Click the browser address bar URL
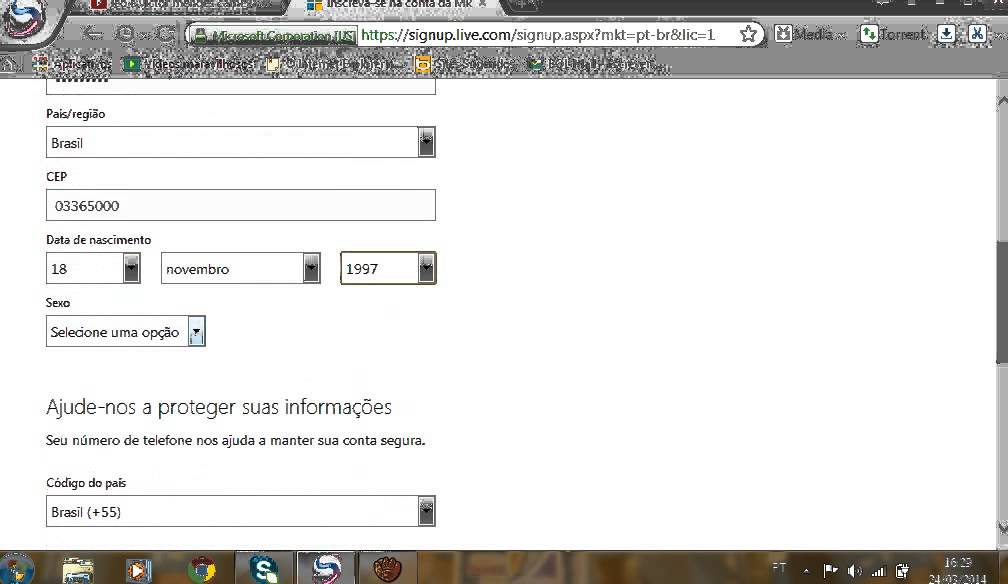This screenshot has height=584, width=1008. [x=537, y=35]
